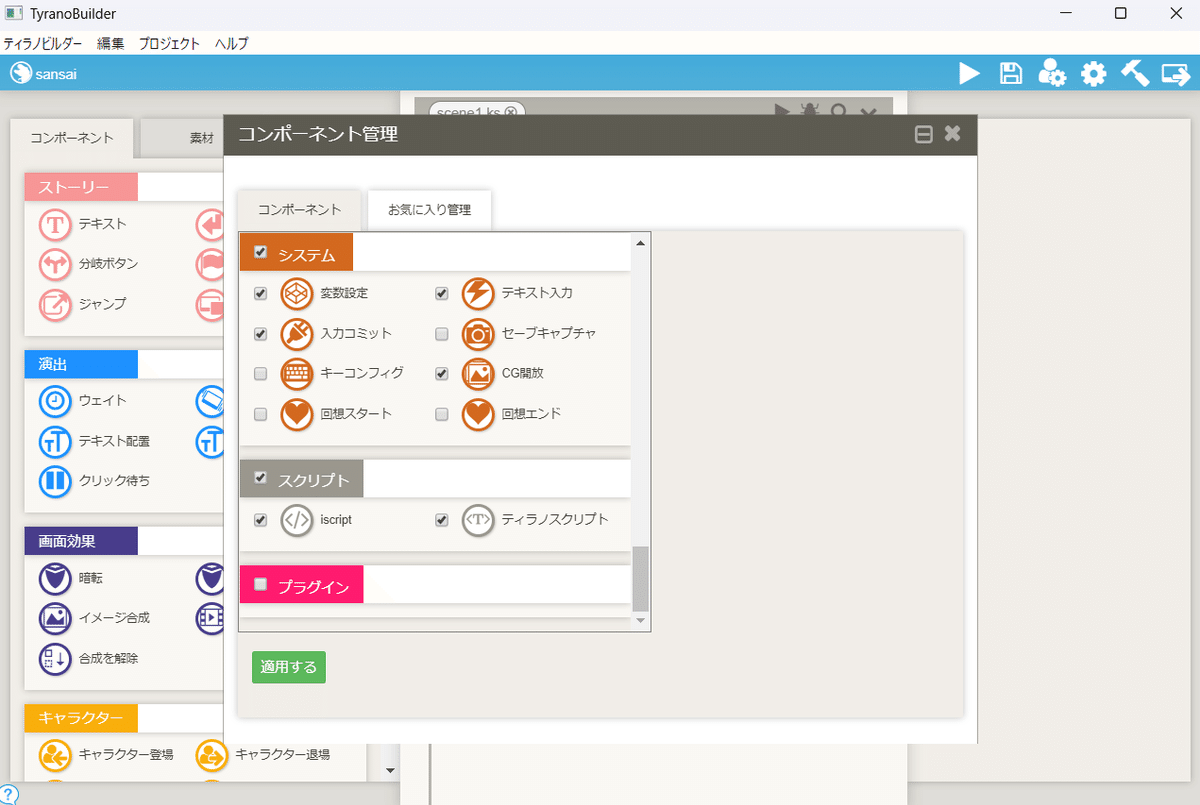Uncheck the テキスト入力 checkbox

pos(442,294)
